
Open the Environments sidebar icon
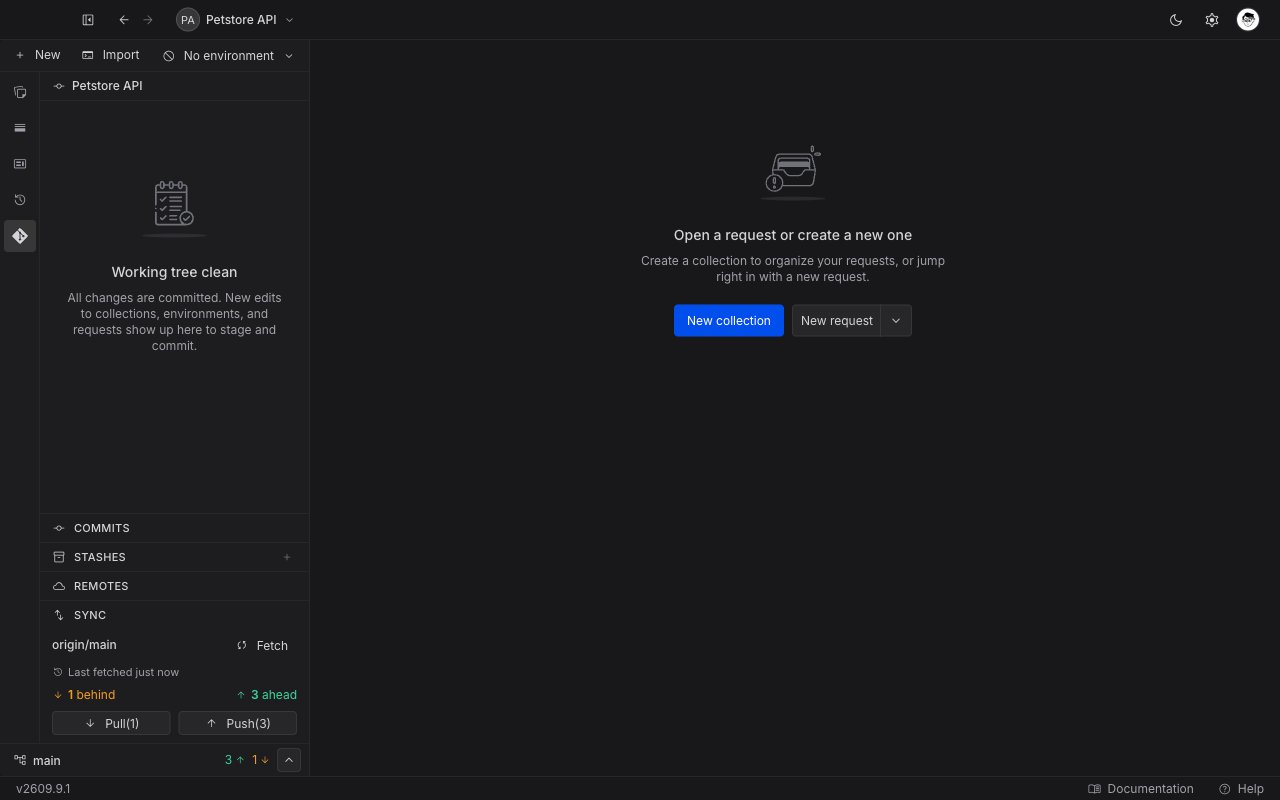pos(20,128)
